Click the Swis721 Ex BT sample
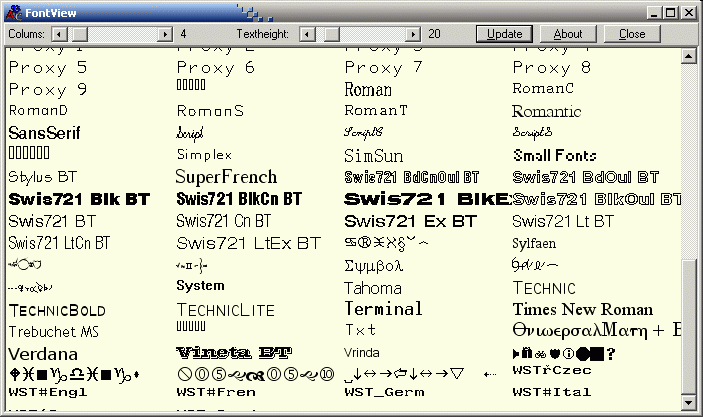This screenshot has width=703, height=417. [410, 222]
